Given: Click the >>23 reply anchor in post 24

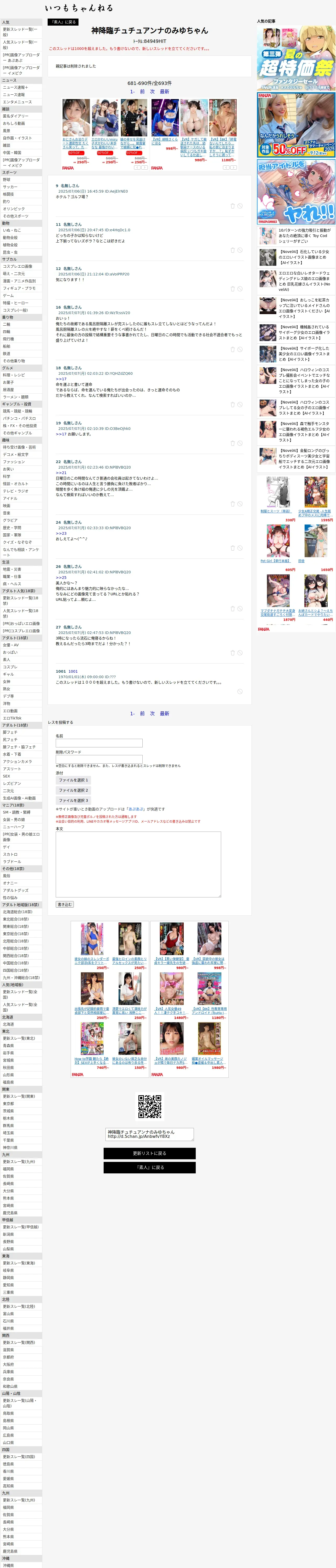Looking at the screenshot, I should (x=61, y=533).
